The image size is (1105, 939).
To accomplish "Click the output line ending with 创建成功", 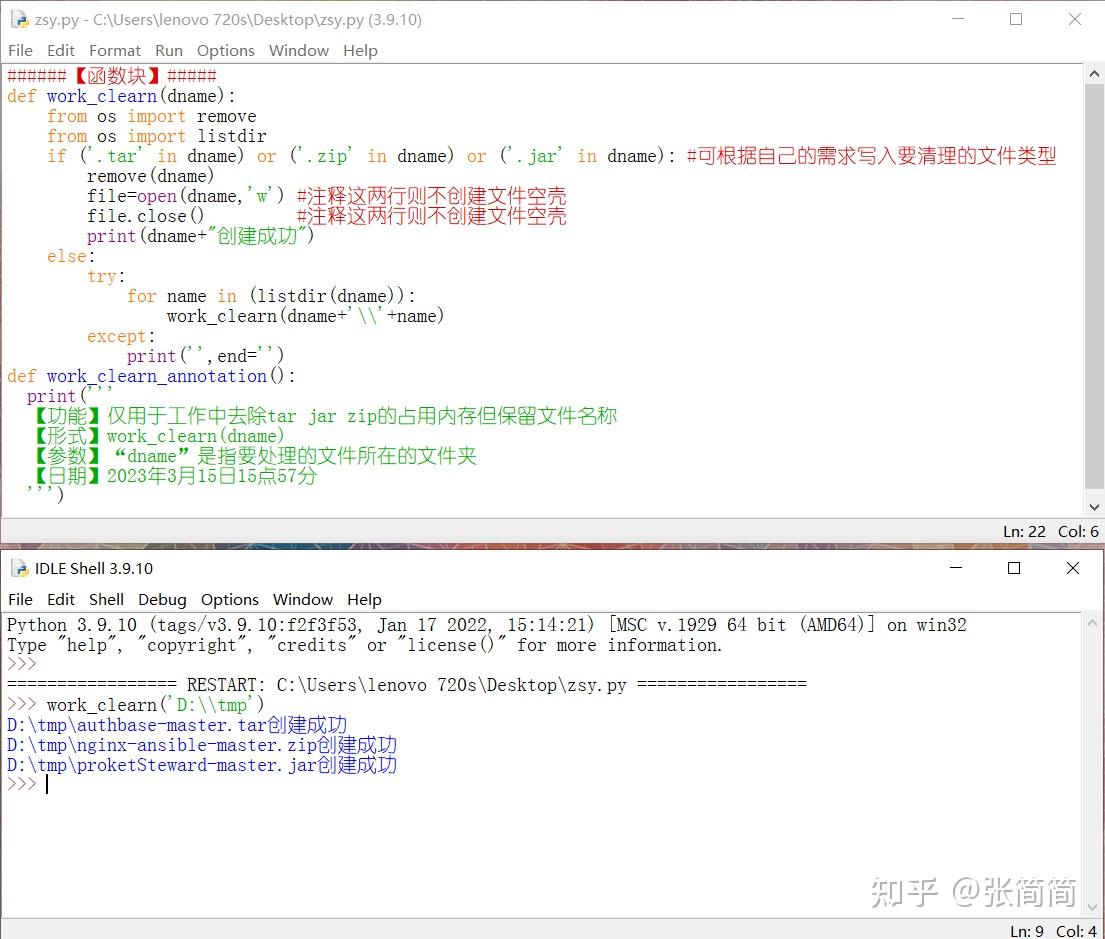I will click(175, 724).
